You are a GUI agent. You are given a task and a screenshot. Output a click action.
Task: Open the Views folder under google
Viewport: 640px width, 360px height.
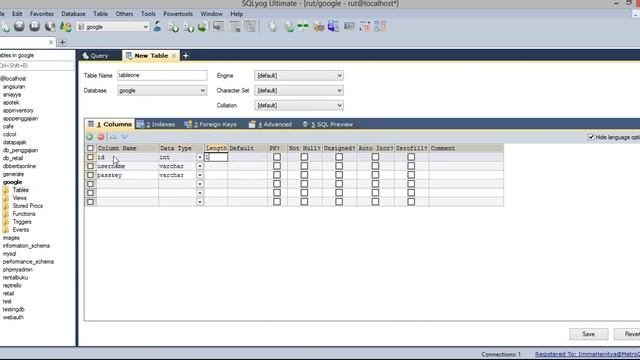19,198
